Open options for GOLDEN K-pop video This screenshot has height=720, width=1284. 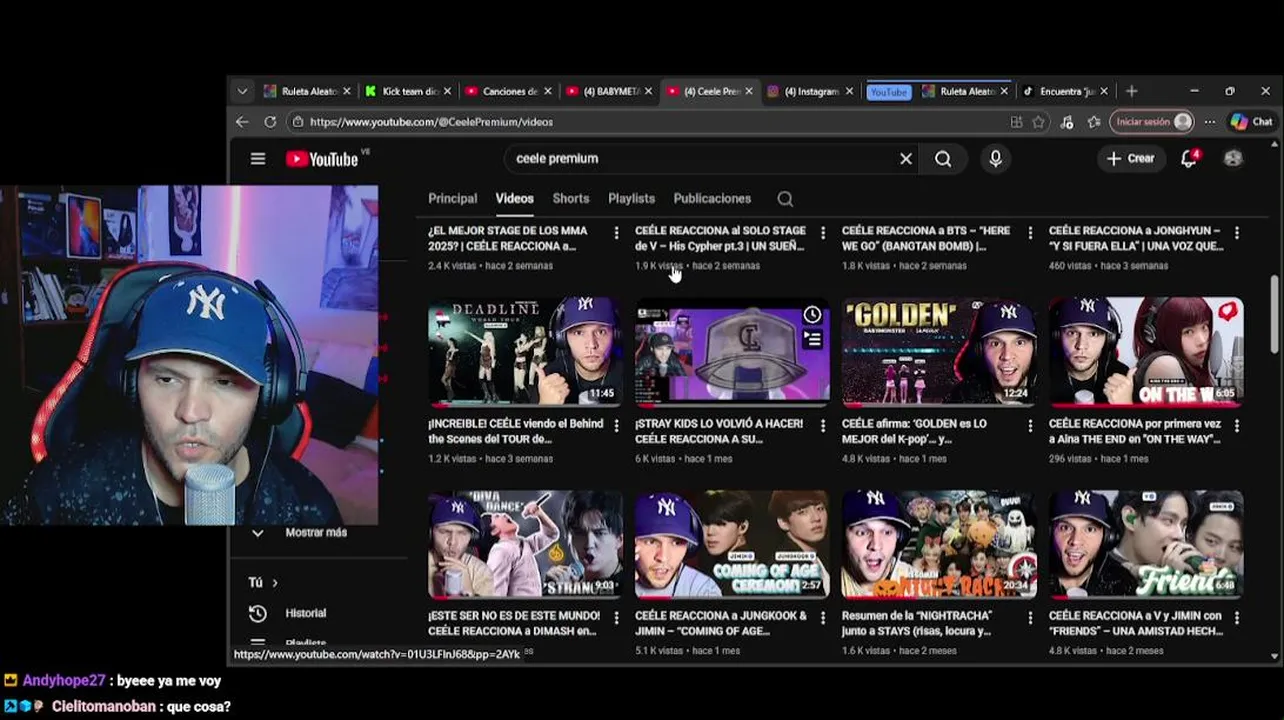coord(1030,426)
